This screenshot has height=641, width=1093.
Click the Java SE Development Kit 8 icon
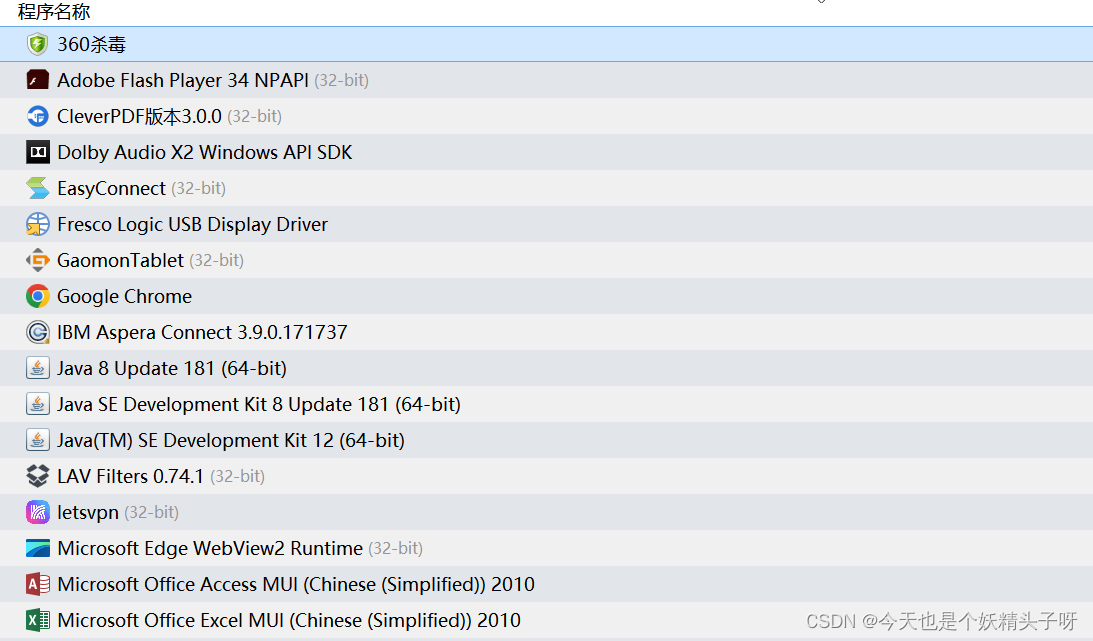pos(38,404)
